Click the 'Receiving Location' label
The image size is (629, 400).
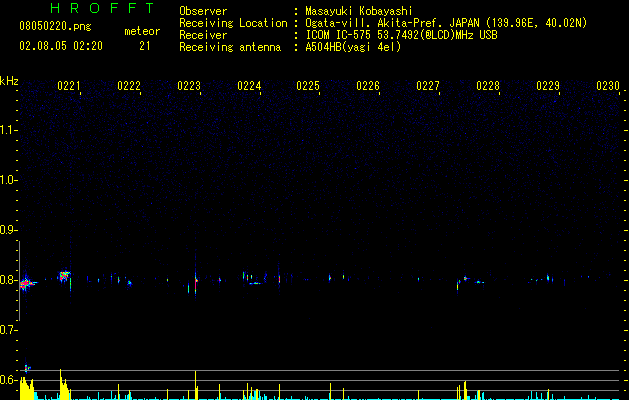233,23
